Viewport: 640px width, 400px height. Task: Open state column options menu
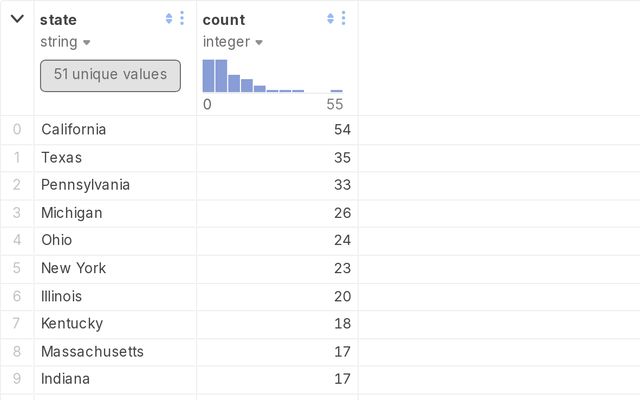[181, 19]
